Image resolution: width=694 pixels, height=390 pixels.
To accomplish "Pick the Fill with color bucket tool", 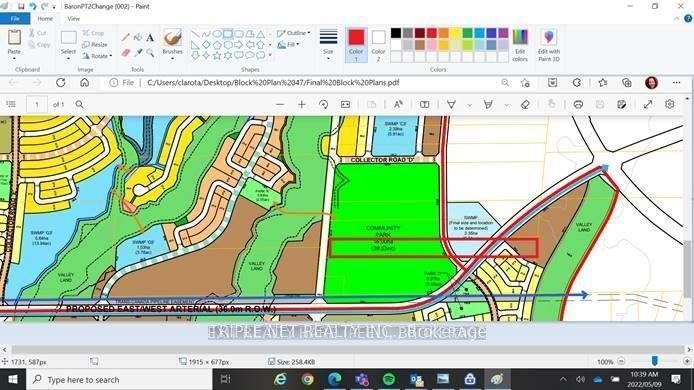I will pyautogui.click(x=138, y=38).
